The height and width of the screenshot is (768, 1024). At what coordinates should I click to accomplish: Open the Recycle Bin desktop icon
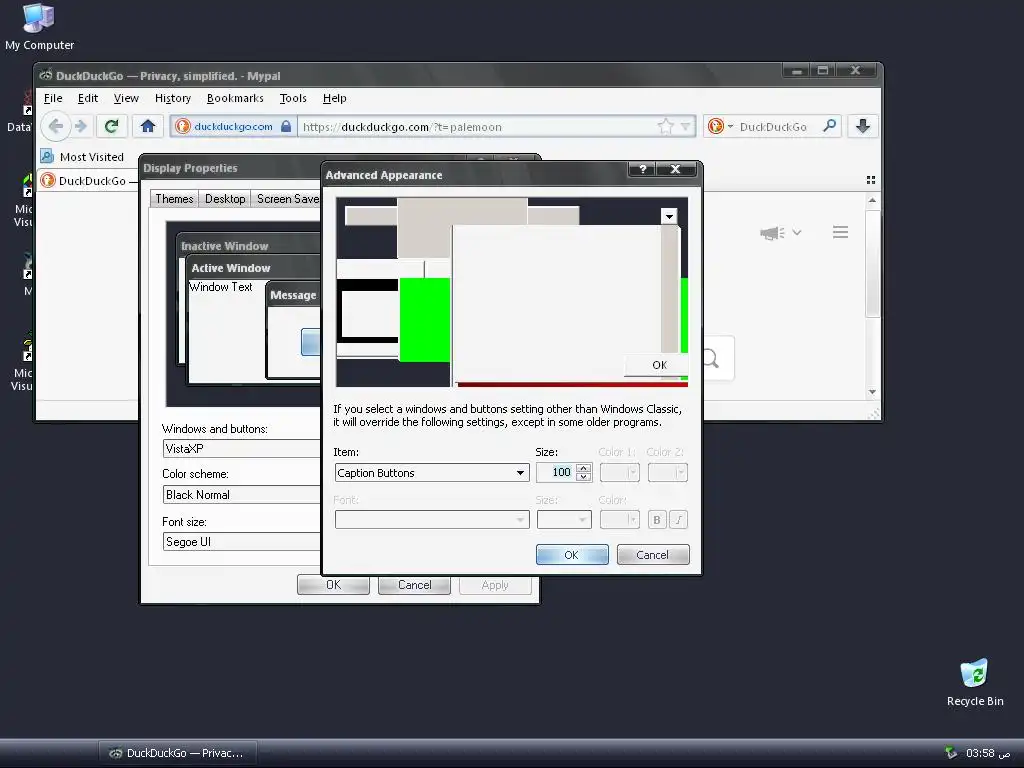click(974, 682)
